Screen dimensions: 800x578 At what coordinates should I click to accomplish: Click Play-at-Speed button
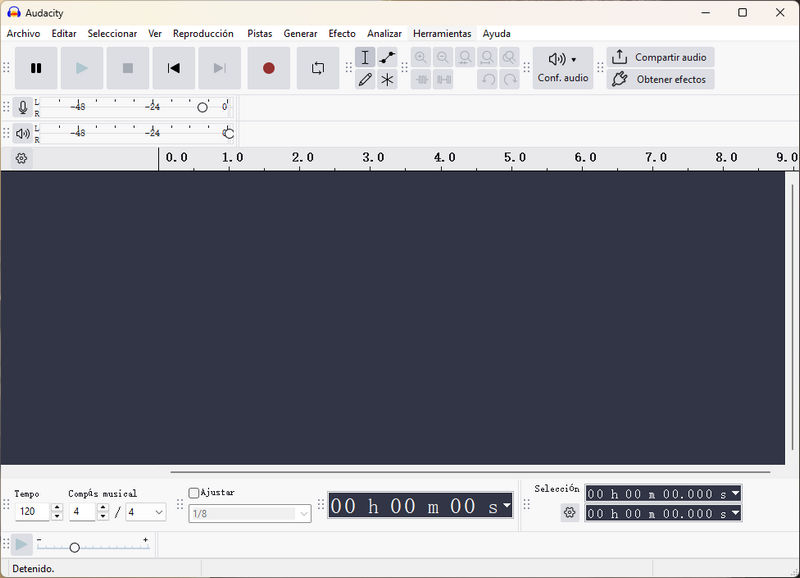[21, 544]
